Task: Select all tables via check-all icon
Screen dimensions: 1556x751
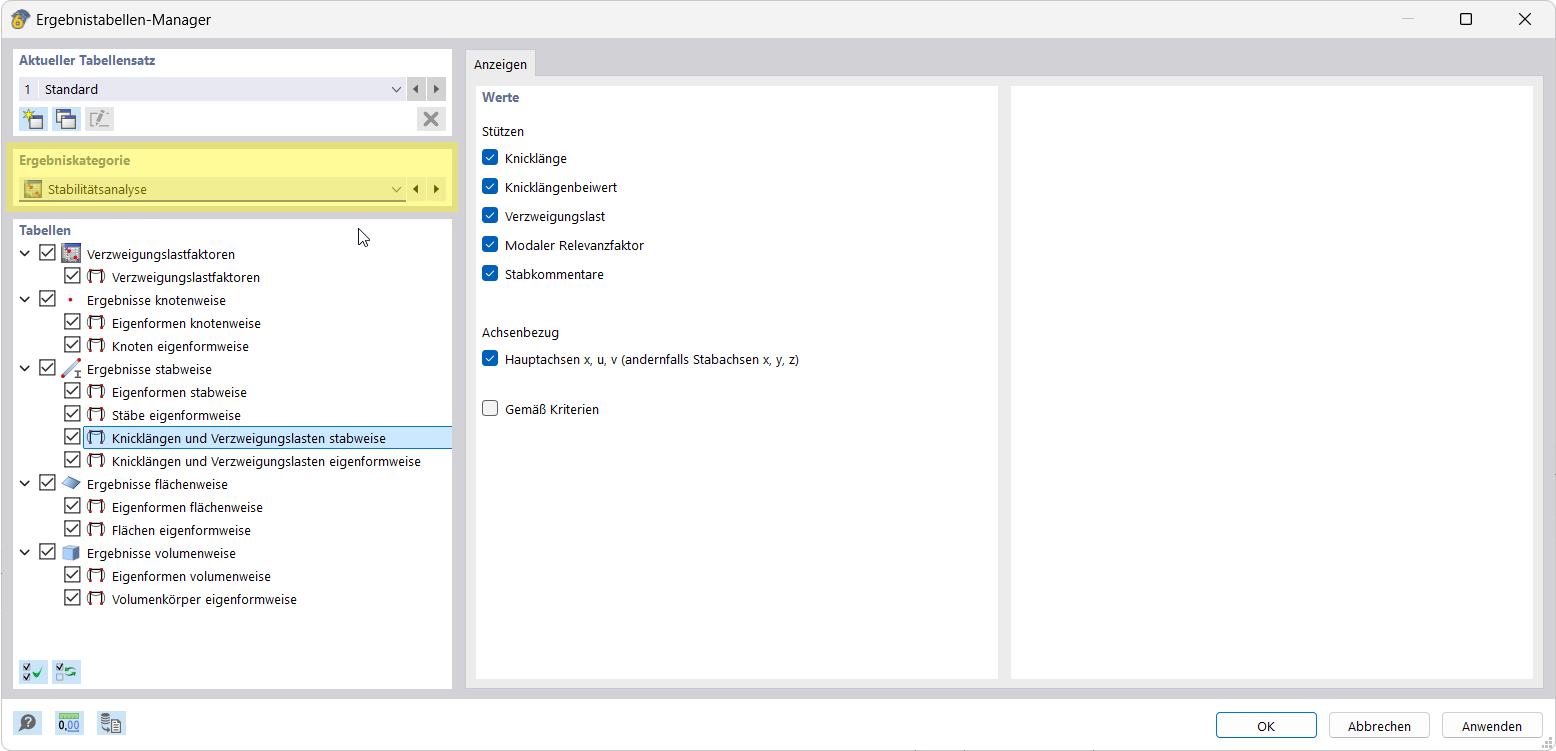Action: (x=31, y=671)
